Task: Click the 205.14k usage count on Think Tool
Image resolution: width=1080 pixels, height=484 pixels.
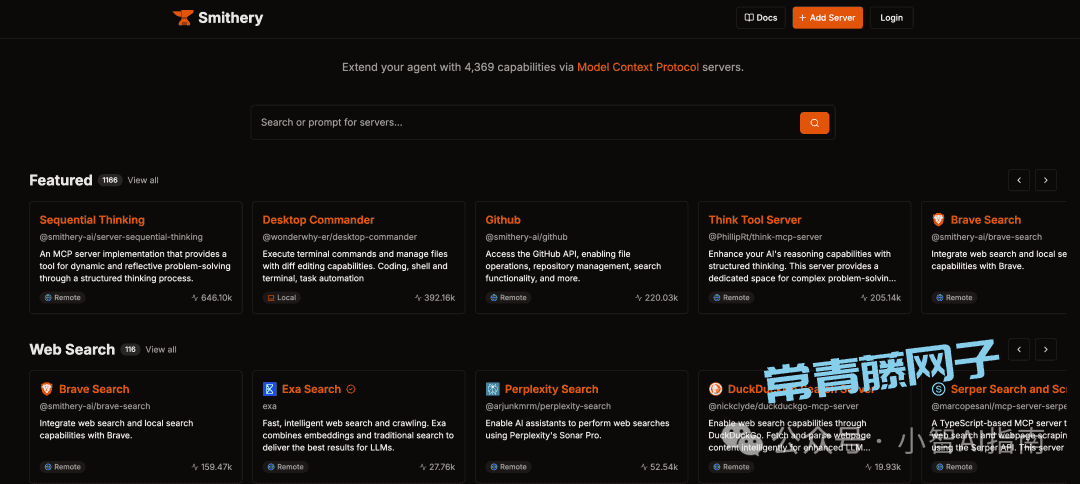Action: pos(880,298)
